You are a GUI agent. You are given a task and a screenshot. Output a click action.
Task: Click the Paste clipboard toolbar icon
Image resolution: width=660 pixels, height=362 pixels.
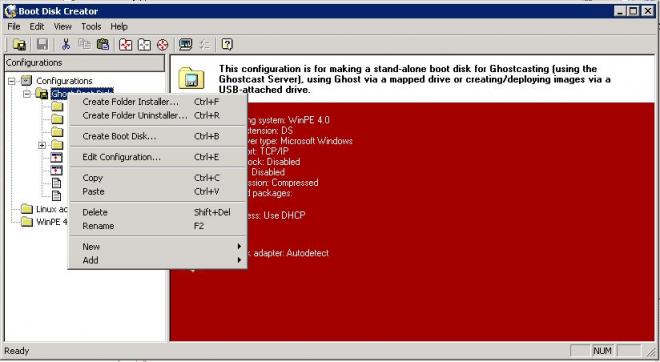pos(103,44)
